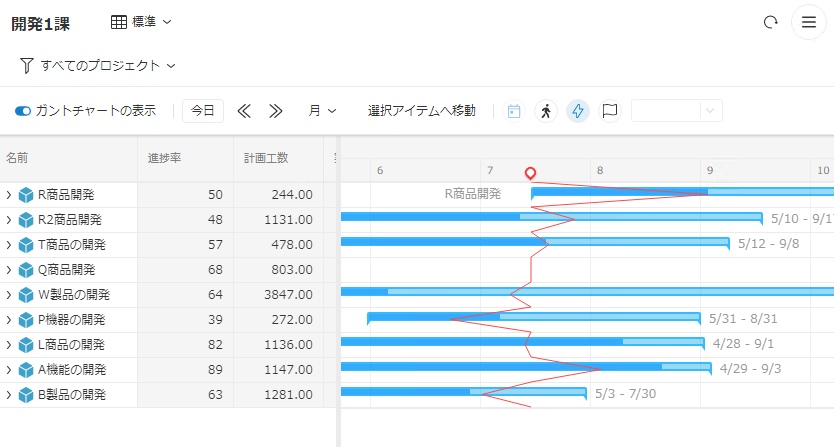The image size is (834, 447).
Task: Click the 今日 button
Action: point(202,111)
